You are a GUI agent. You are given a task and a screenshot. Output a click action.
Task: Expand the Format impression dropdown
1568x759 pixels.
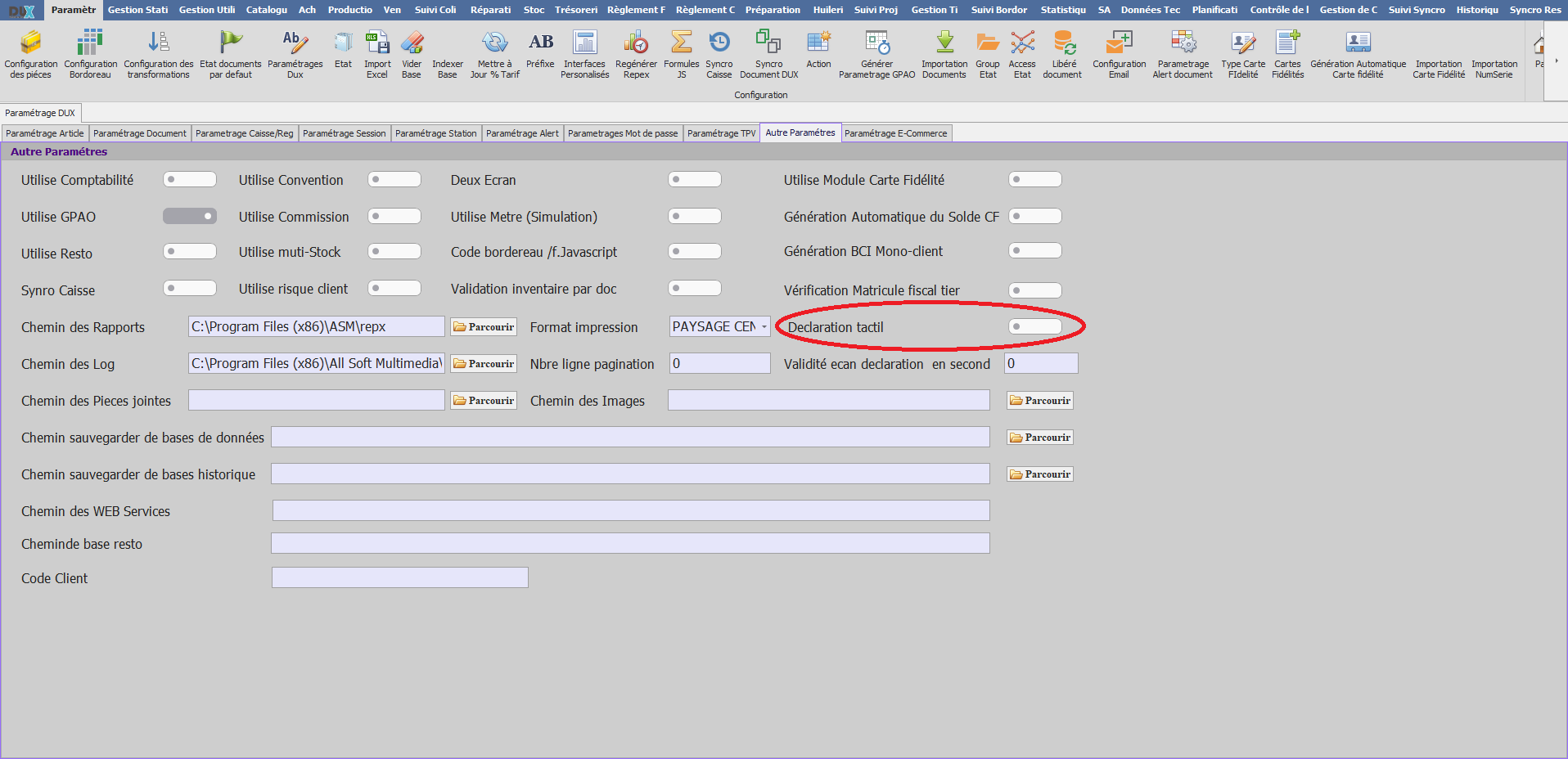pyautogui.click(x=764, y=326)
